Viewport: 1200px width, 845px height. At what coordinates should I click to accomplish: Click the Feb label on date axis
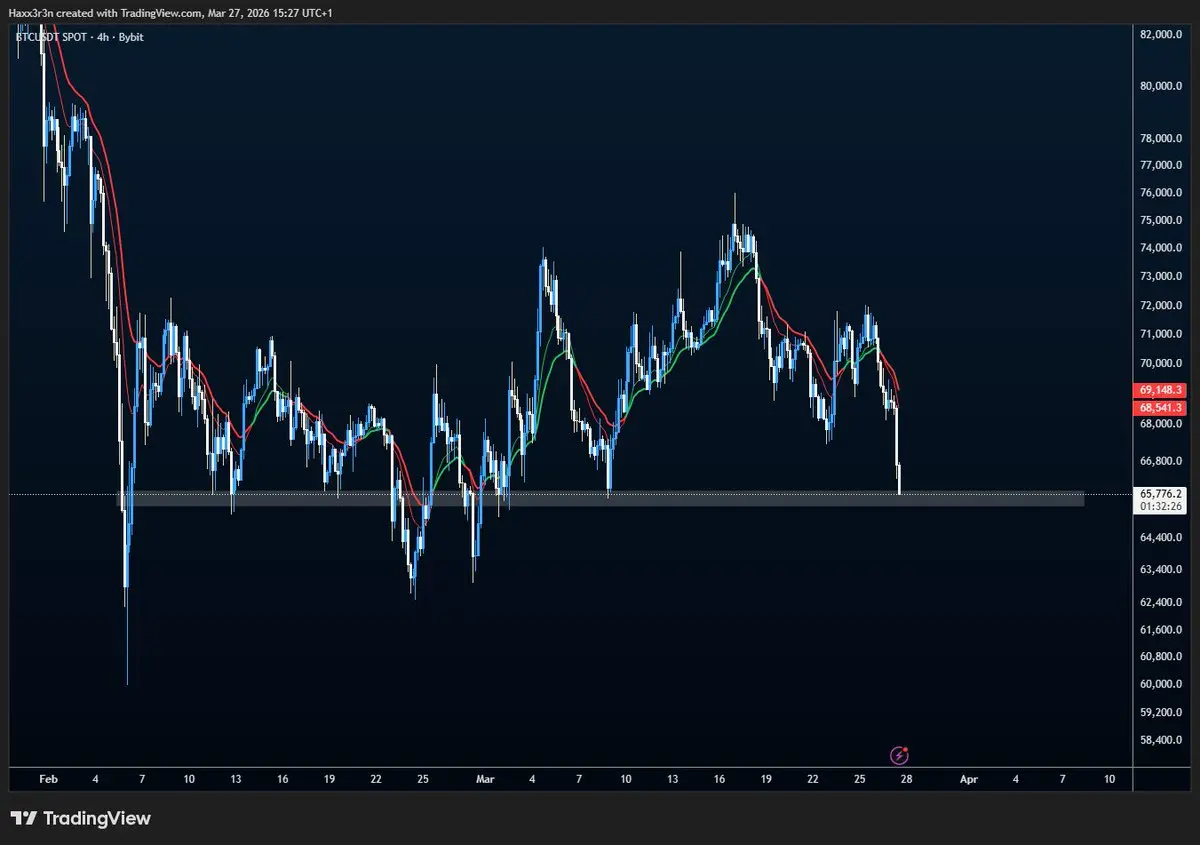48,778
